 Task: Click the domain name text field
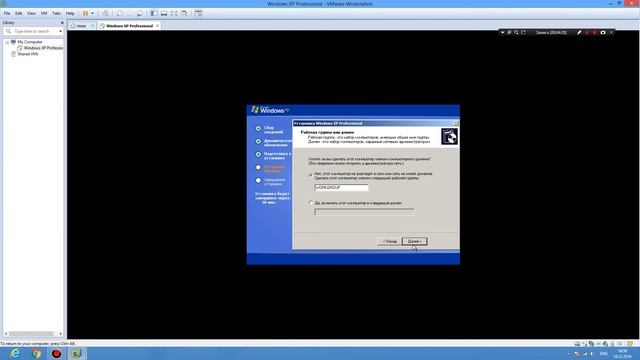coord(364,211)
